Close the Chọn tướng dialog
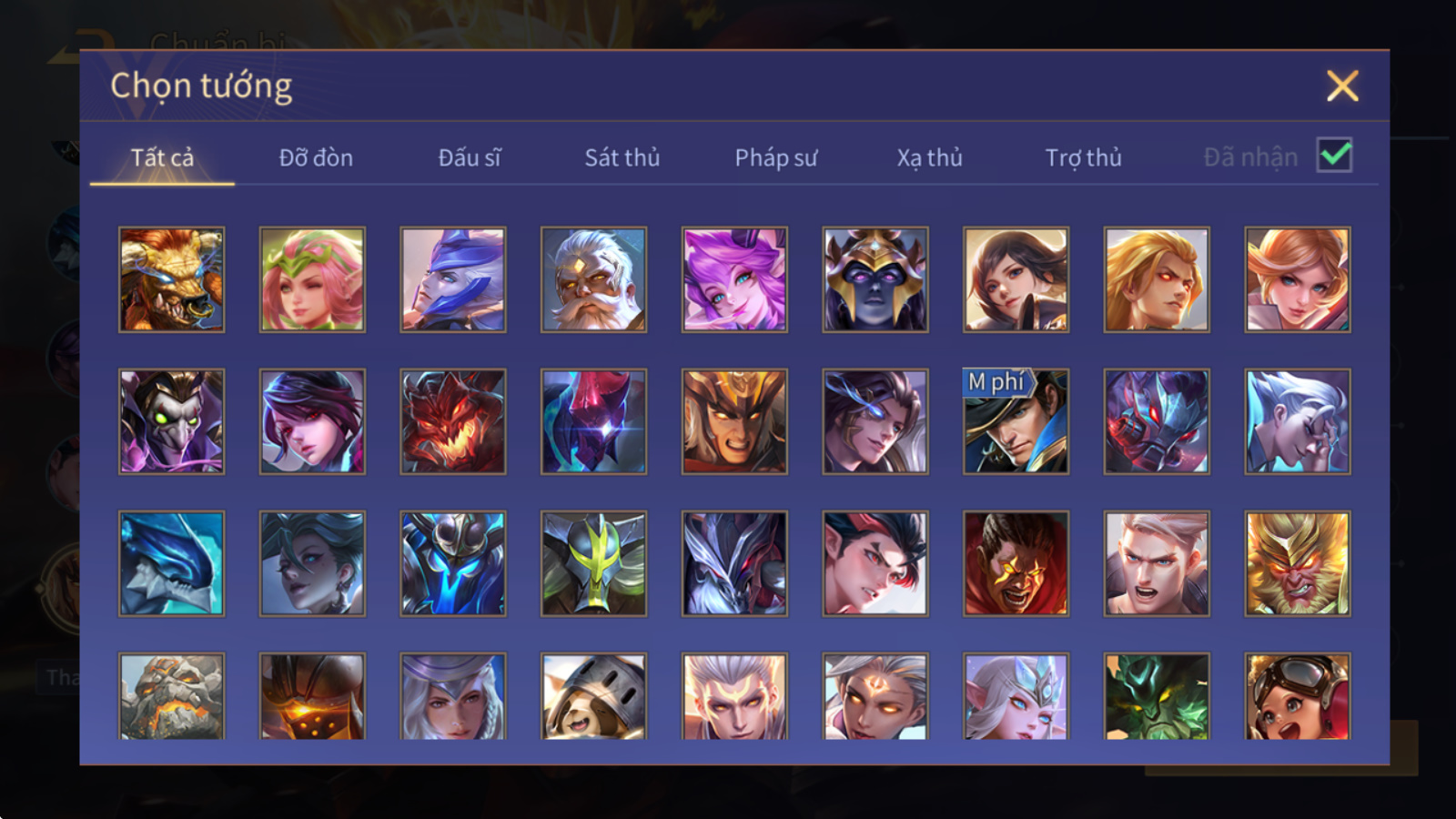1456x819 pixels. pos(1342,86)
